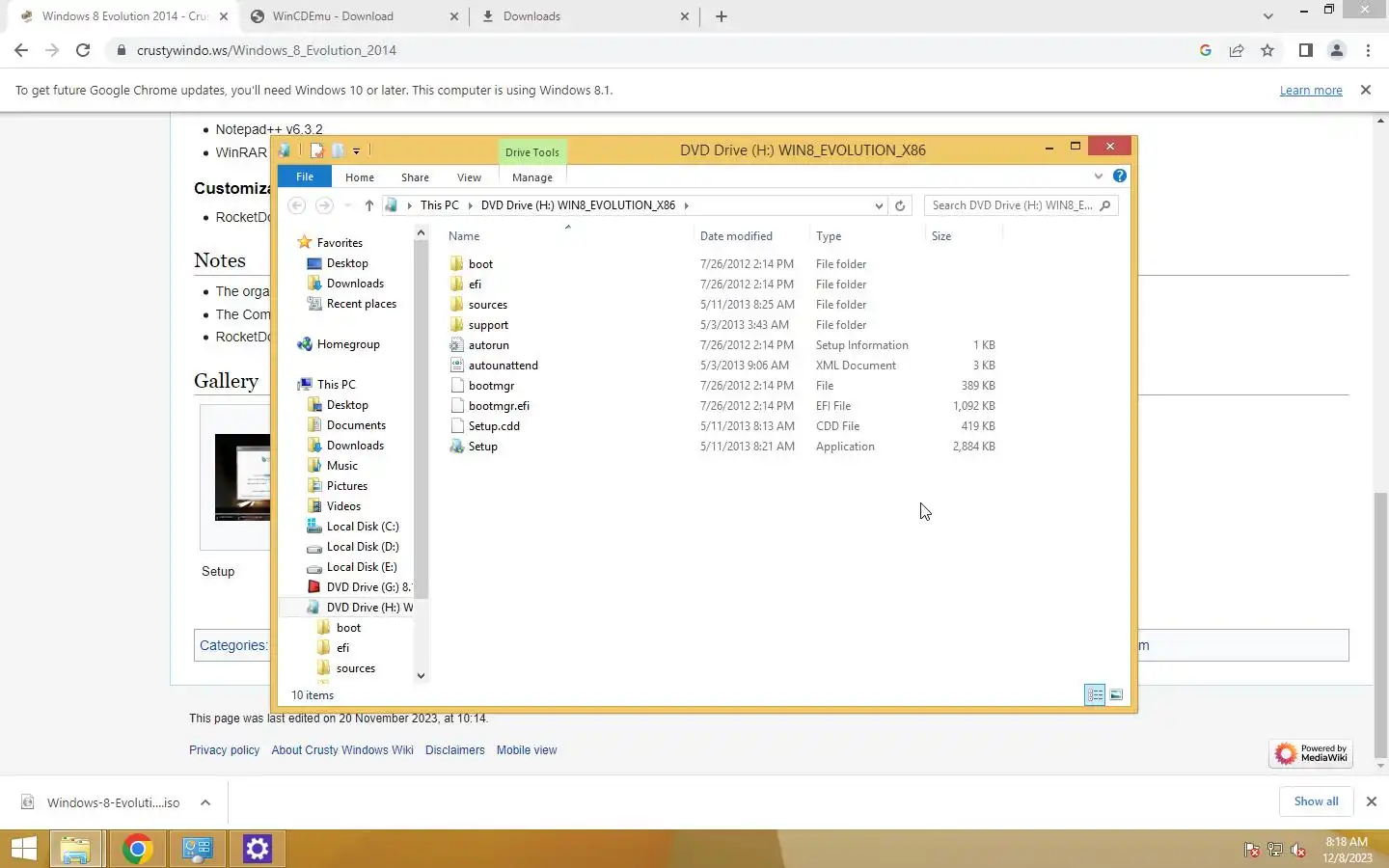The width and height of the screenshot is (1389, 868).
Task: Select the boot folder icon in file list
Action: coord(457,264)
